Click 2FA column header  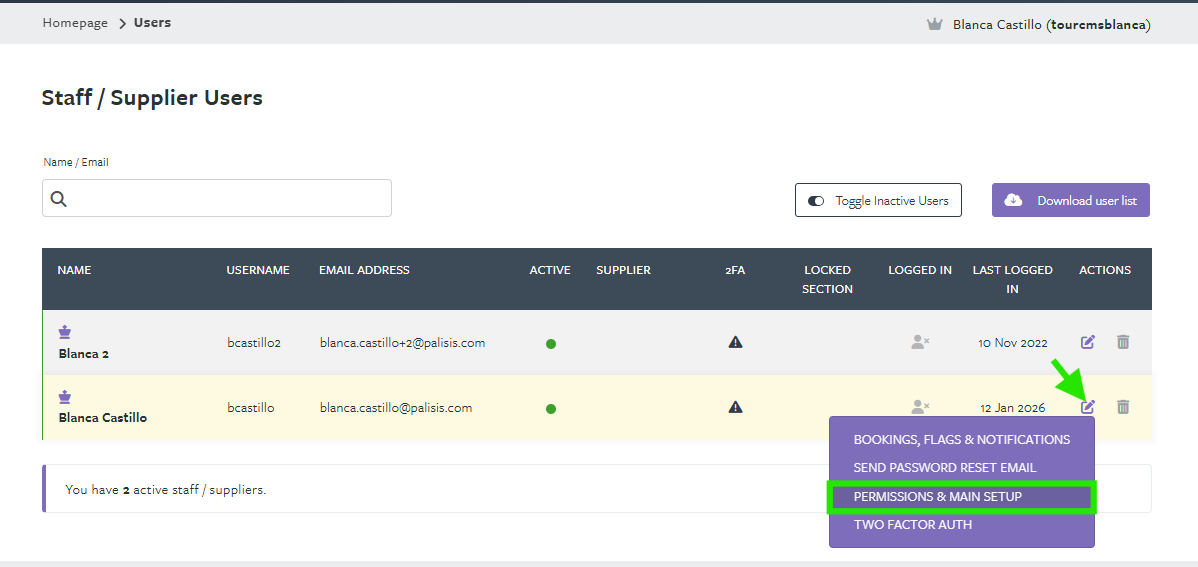click(735, 270)
